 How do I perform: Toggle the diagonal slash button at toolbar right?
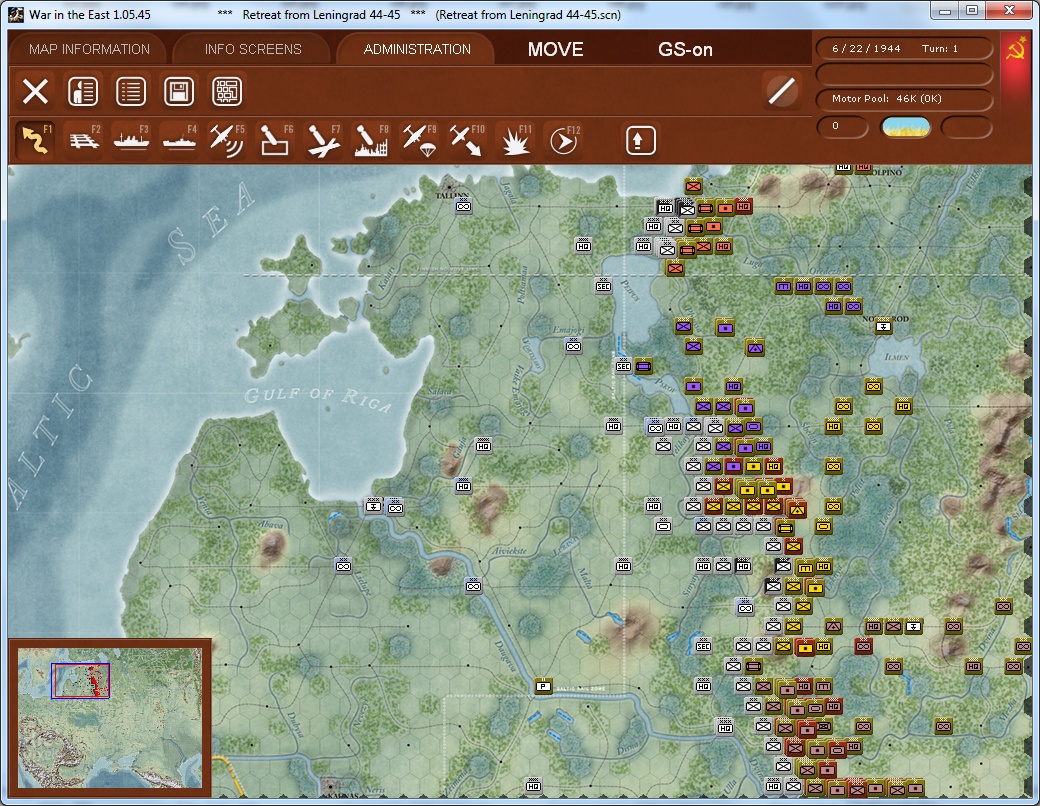click(782, 91)
